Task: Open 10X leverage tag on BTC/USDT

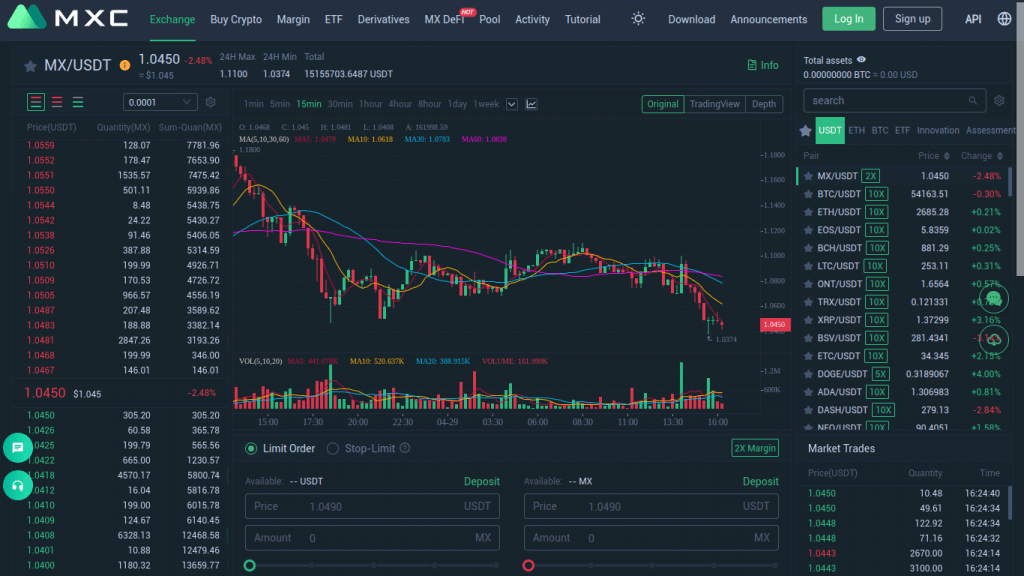Action: click(x=876, y=194)
